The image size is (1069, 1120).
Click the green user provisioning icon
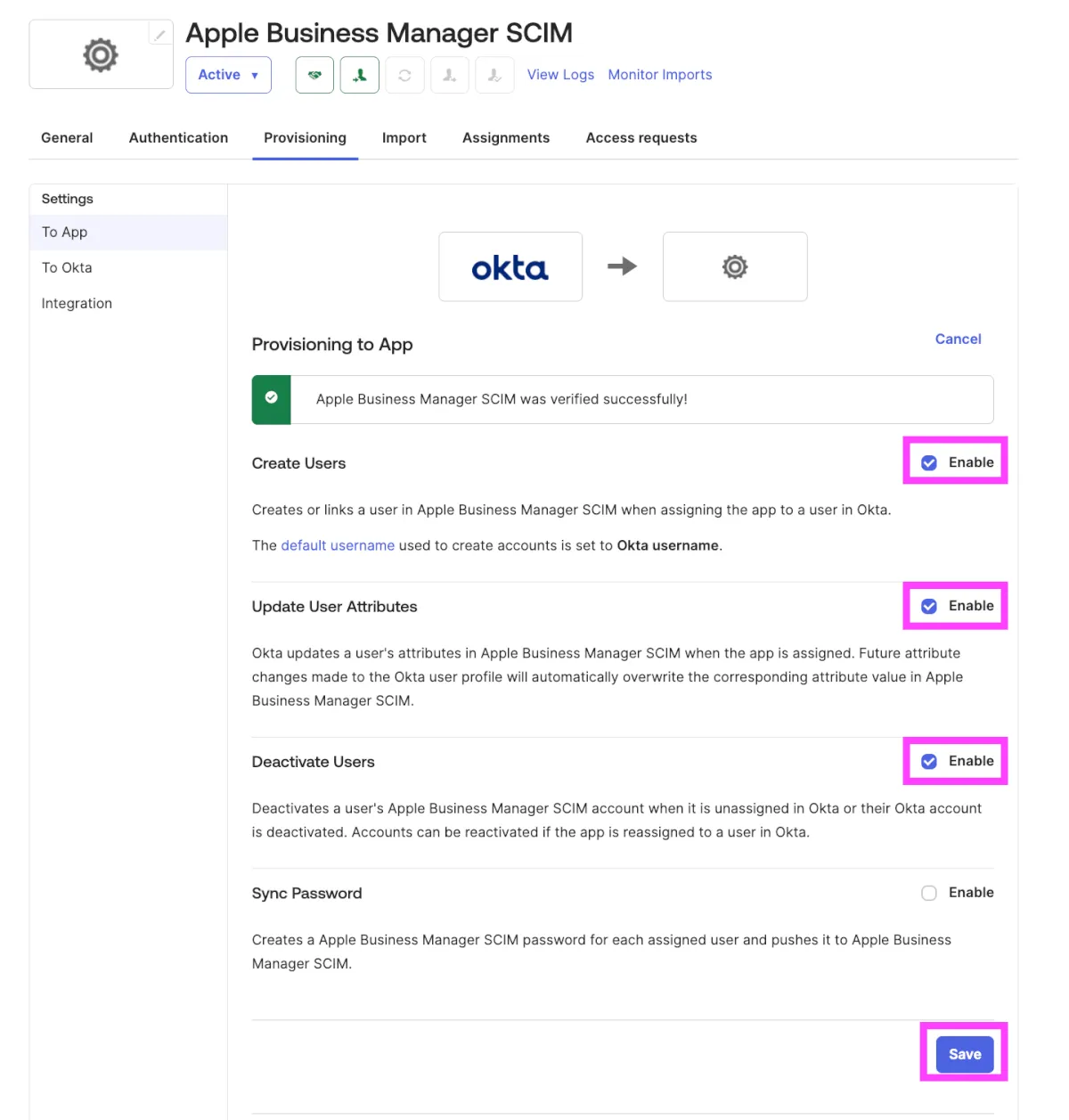360,75
